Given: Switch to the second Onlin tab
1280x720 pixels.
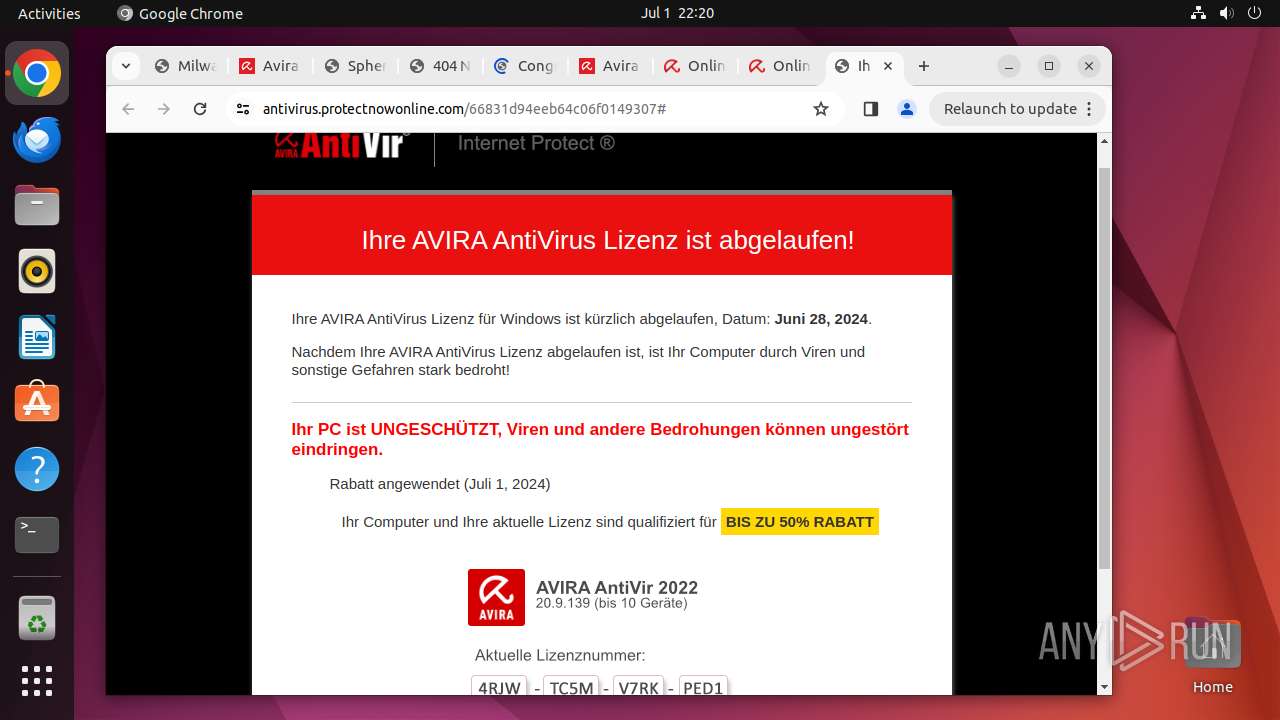Looking at the screenshot, I should (781, 66).
